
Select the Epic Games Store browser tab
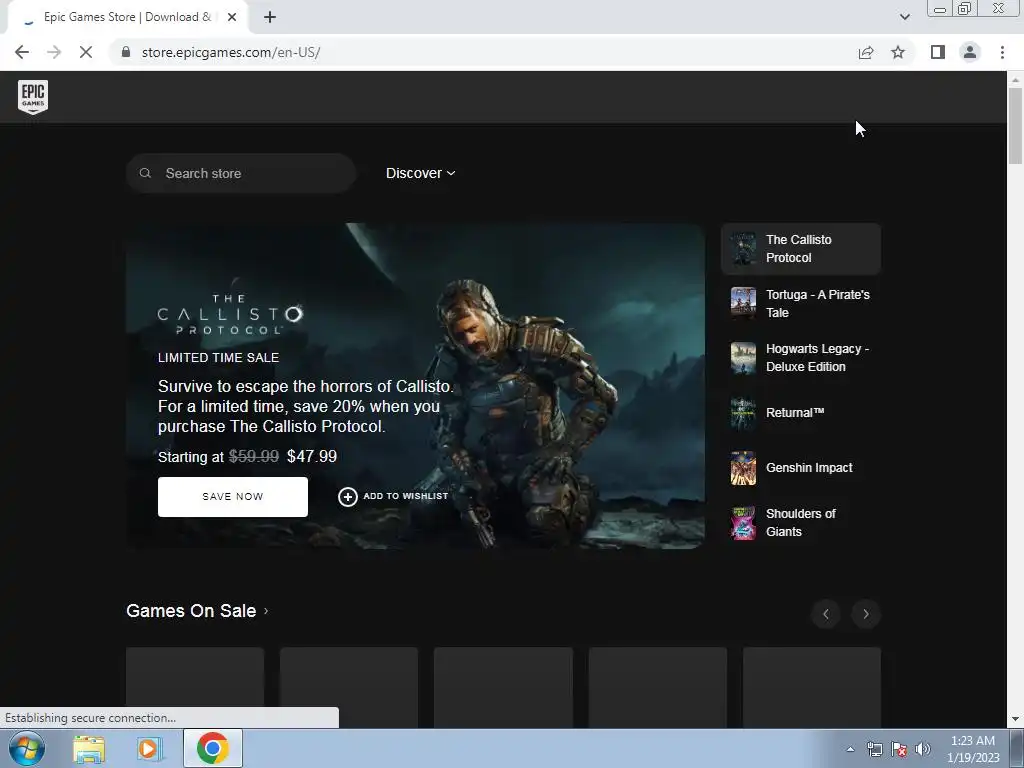click(127, 17)
